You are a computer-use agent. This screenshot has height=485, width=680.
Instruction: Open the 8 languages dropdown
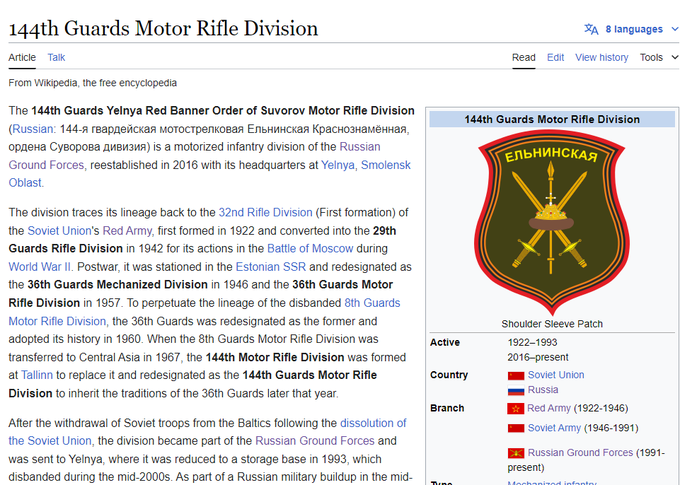(x=634, y=29)
